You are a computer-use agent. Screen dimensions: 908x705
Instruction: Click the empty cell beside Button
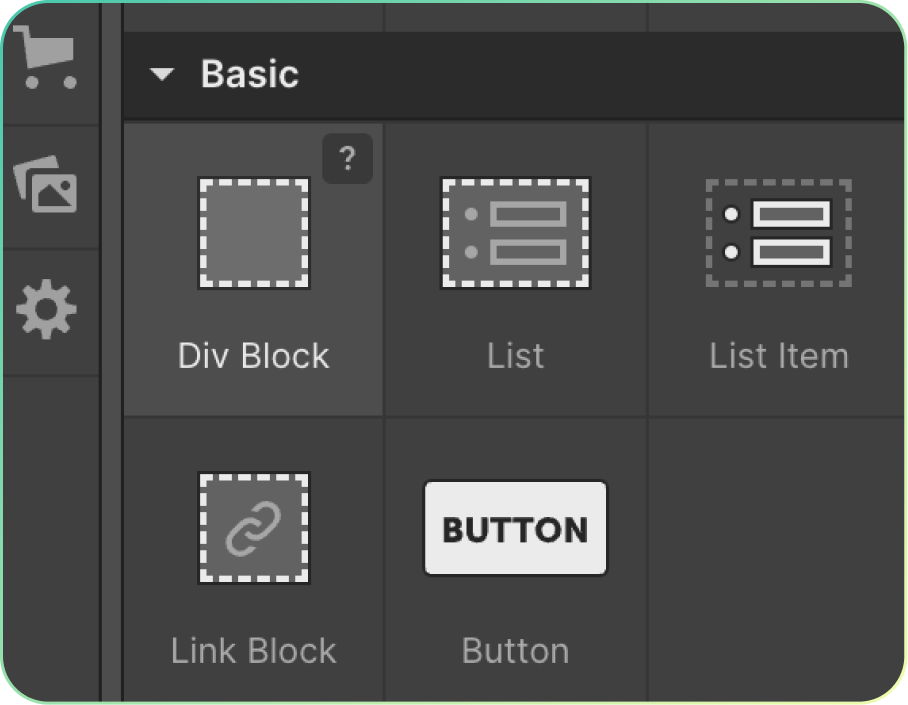pos(778,560)
